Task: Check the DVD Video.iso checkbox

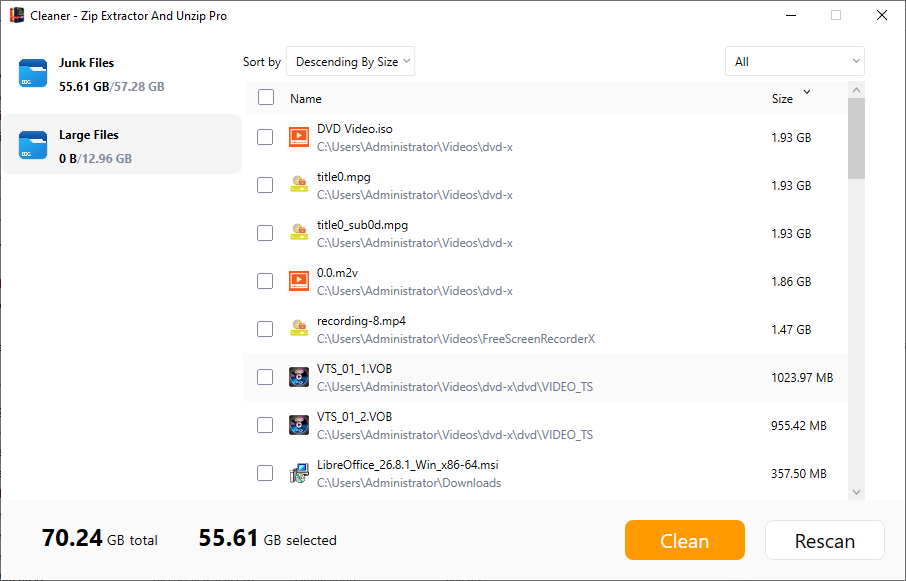Action: tap(265, 137)
